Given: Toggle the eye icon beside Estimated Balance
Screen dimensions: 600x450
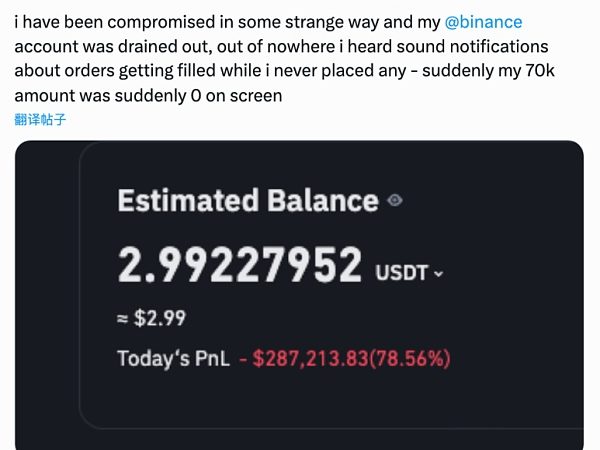Looking at the screenshot, I should [x=395, y=200].
